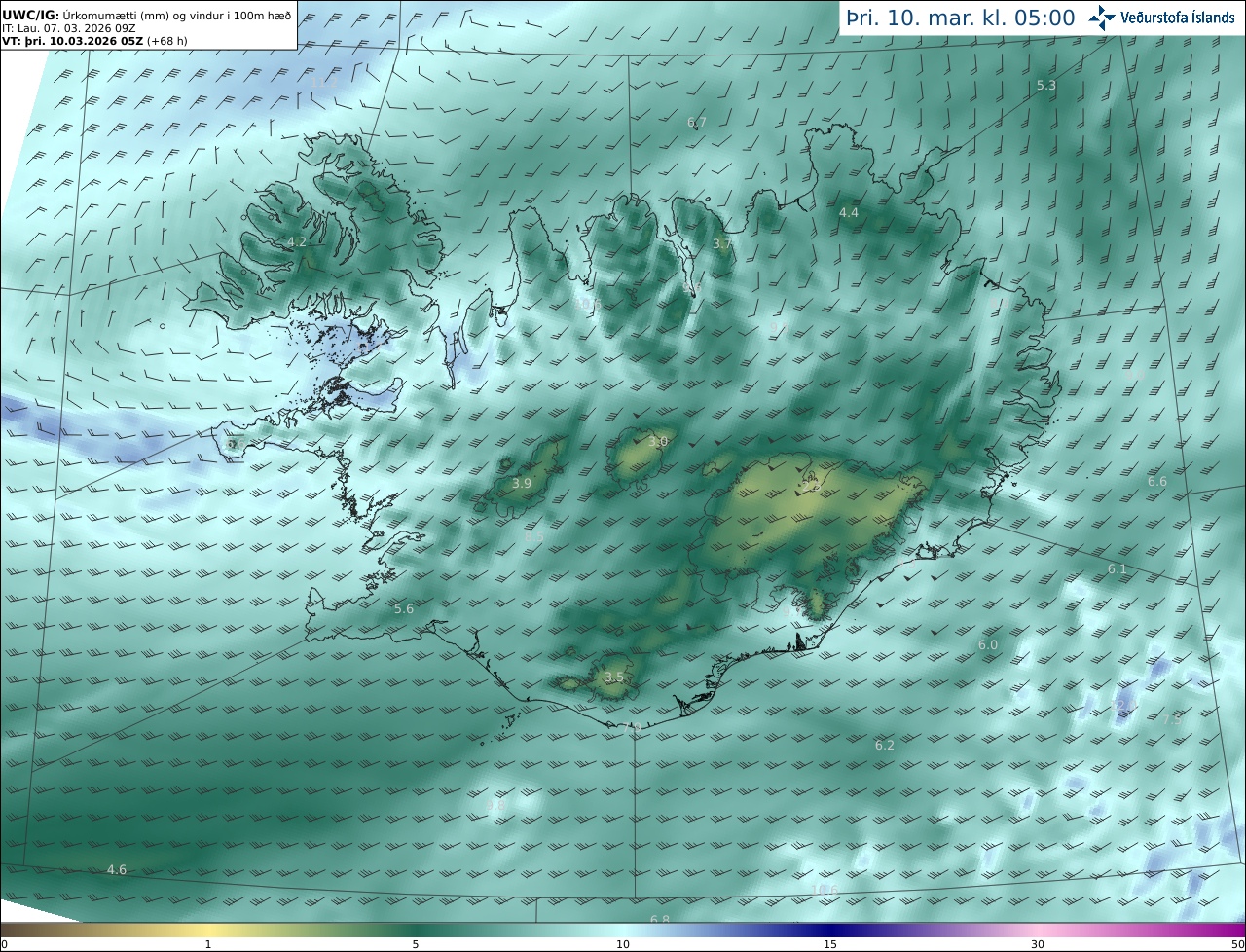Click the map value 6.6 off the east coast

point(1157,482)
